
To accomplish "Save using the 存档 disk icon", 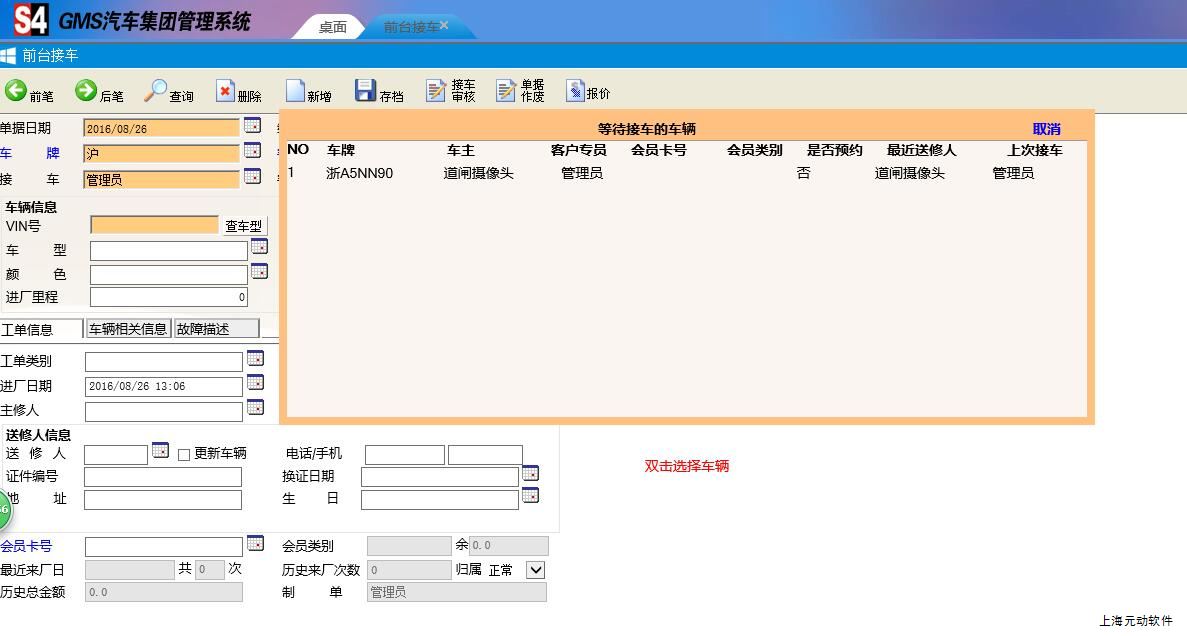I will click(365, 91).
